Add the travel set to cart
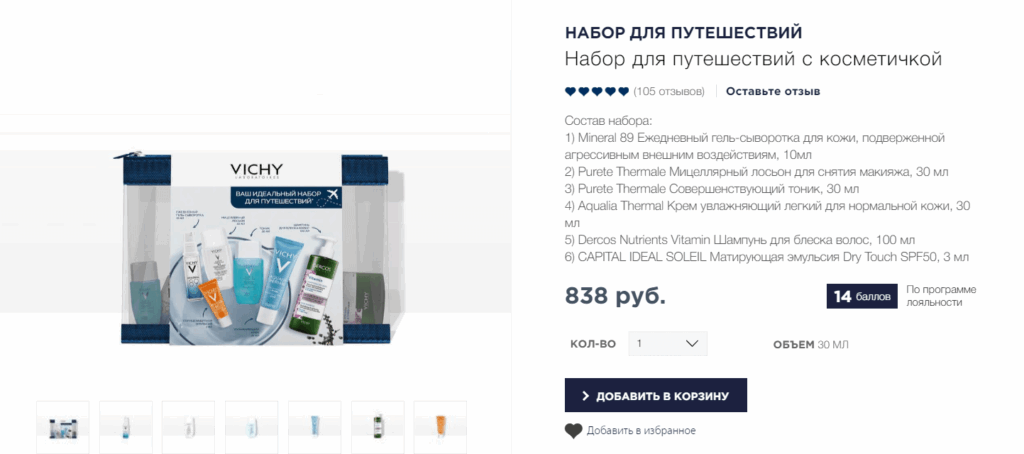This screenshot has height=454, width=1024. pos(656,395)
